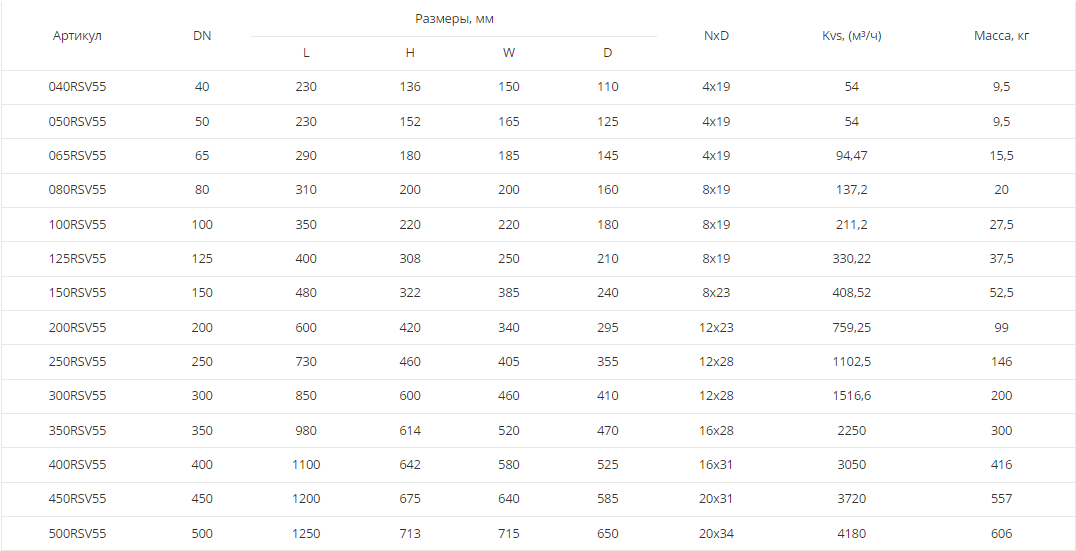Click the Kvs value 3720
1076x551 pixels.
(x=852, y=499)
